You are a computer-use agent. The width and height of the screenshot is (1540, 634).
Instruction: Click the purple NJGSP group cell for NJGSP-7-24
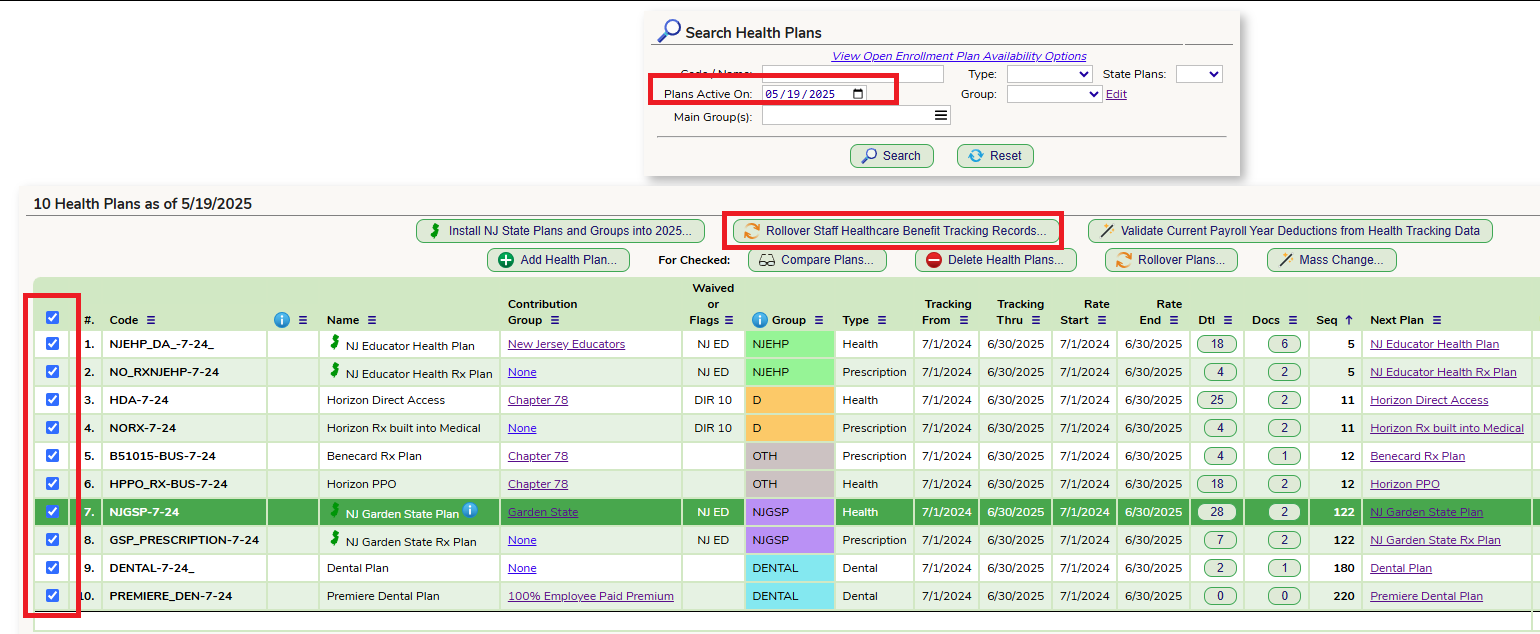(789, 512)
